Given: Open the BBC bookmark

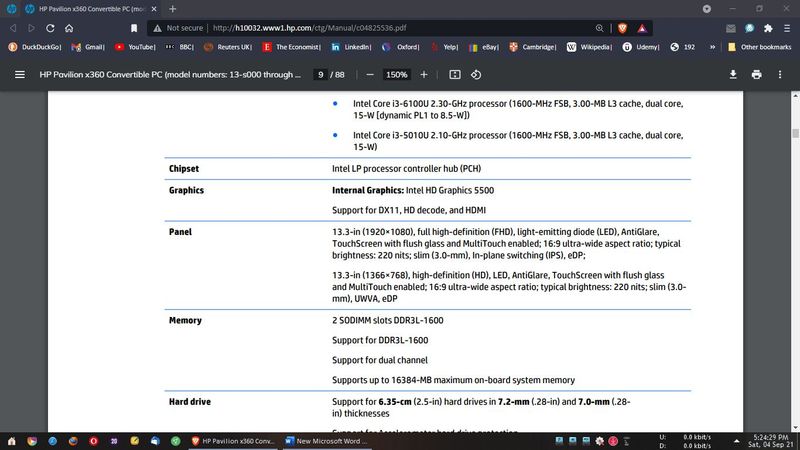Looking at the screenshot, I should [x=180, y=47].
